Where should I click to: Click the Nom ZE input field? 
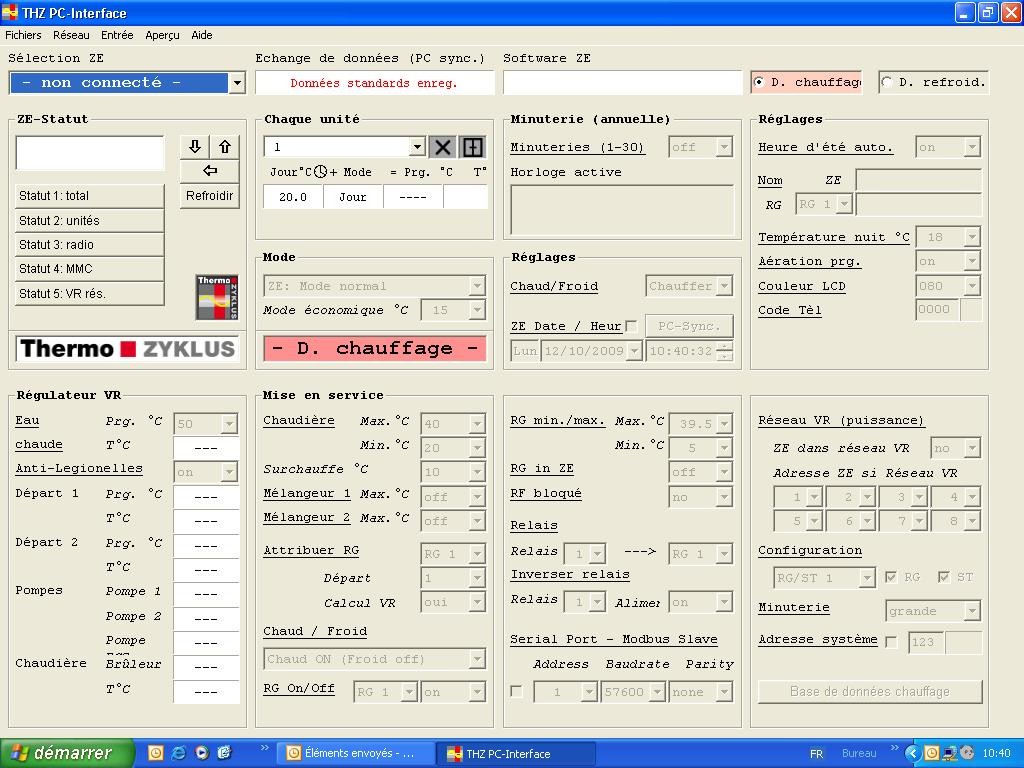918,180
